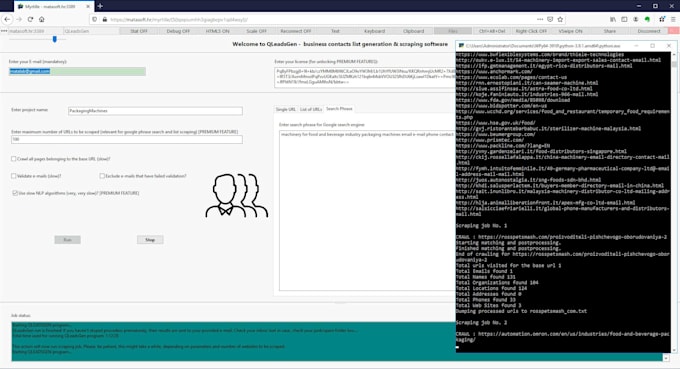Check 'Exclude e-mails that have failed validation'
Image resolution: width=680 pixels, height=369 pixels.
tap(102, 176)
